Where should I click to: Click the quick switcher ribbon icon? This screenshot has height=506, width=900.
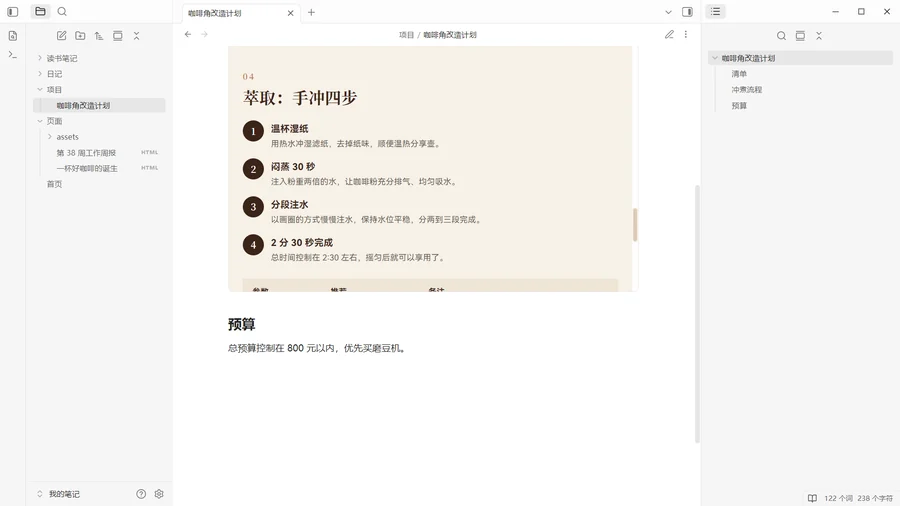point(13,36)
